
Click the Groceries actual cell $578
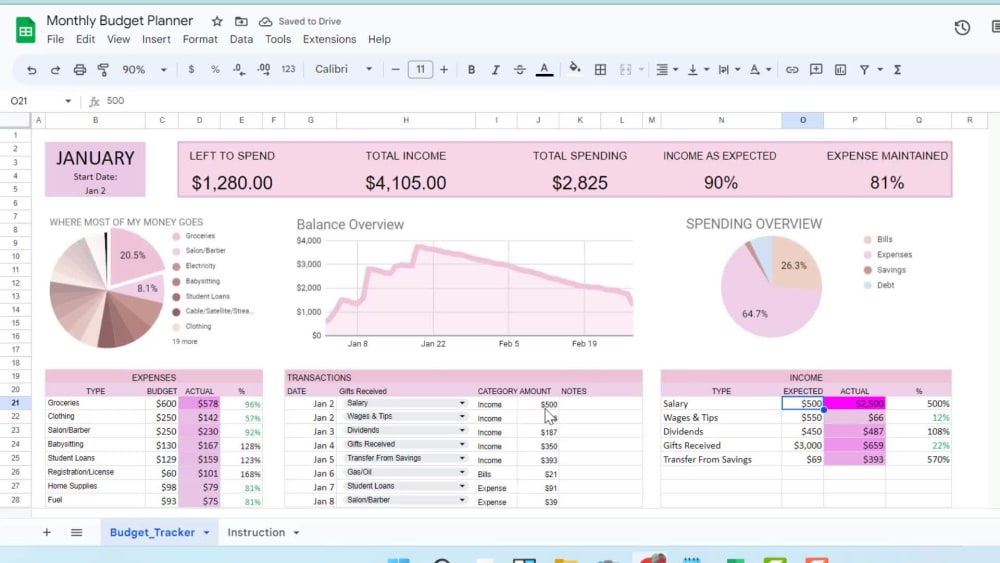[200, 404]
